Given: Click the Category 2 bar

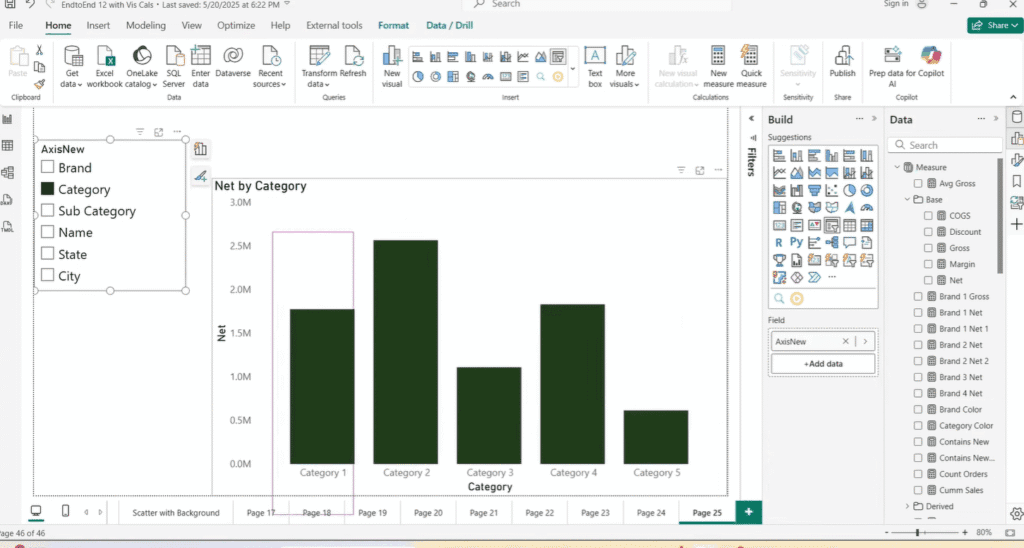Looking at the screenshot, I should pyautogui.click(x=406, y=352).
